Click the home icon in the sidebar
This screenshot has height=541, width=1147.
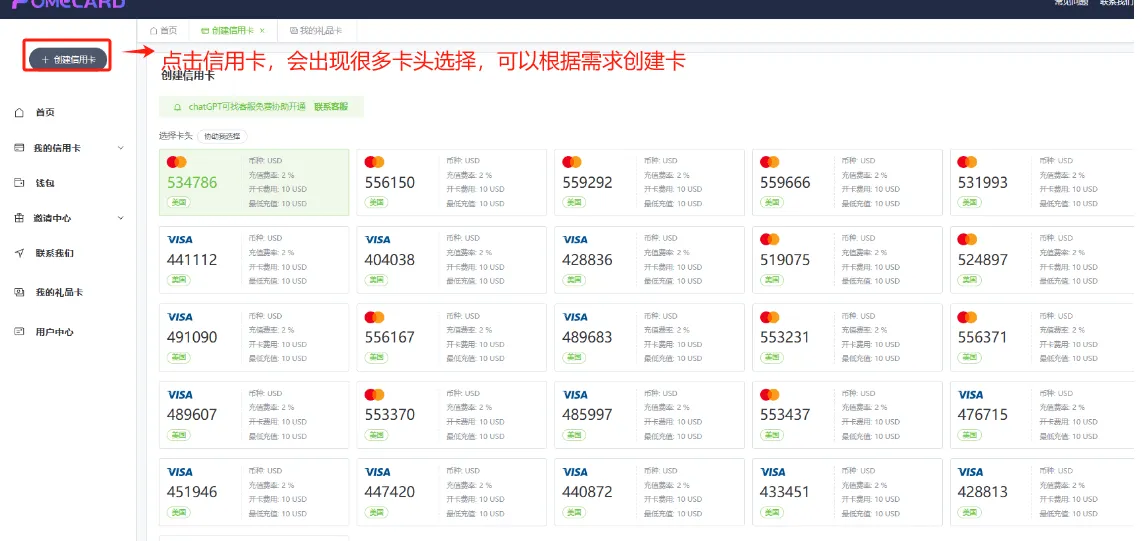19,113
